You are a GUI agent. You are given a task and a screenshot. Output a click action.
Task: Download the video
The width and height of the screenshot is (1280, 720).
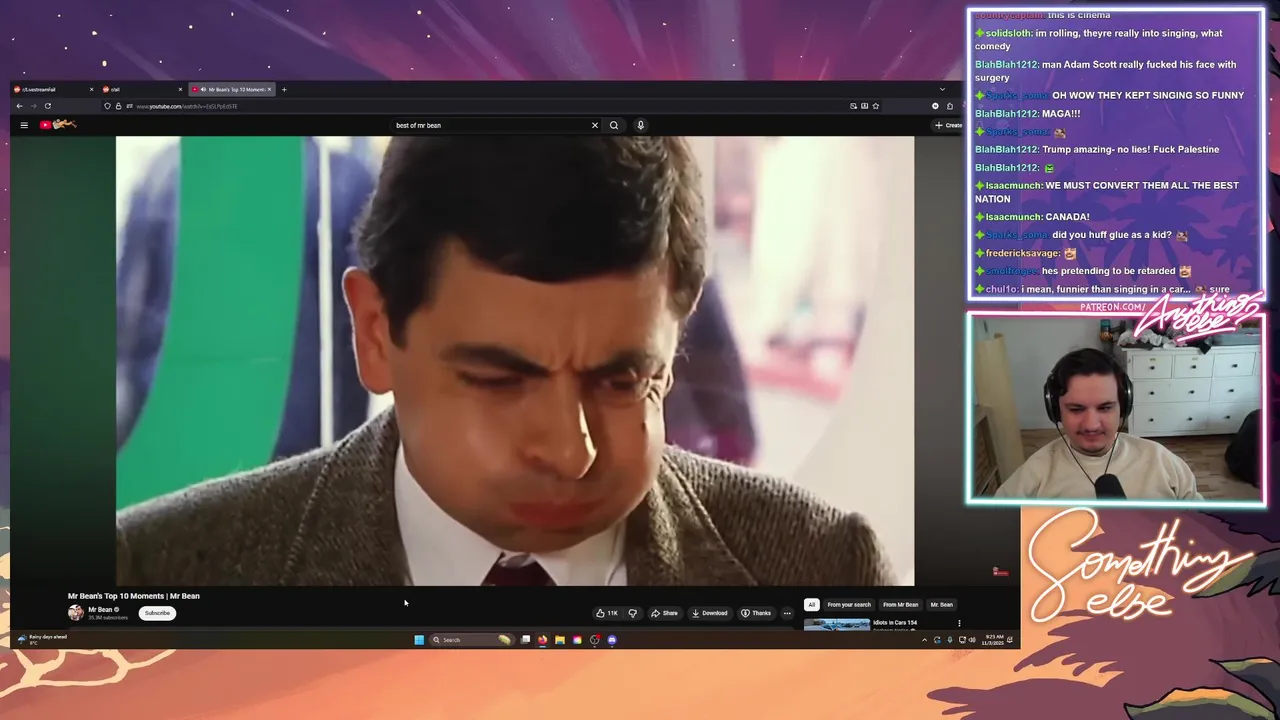(x=709, y=613)
